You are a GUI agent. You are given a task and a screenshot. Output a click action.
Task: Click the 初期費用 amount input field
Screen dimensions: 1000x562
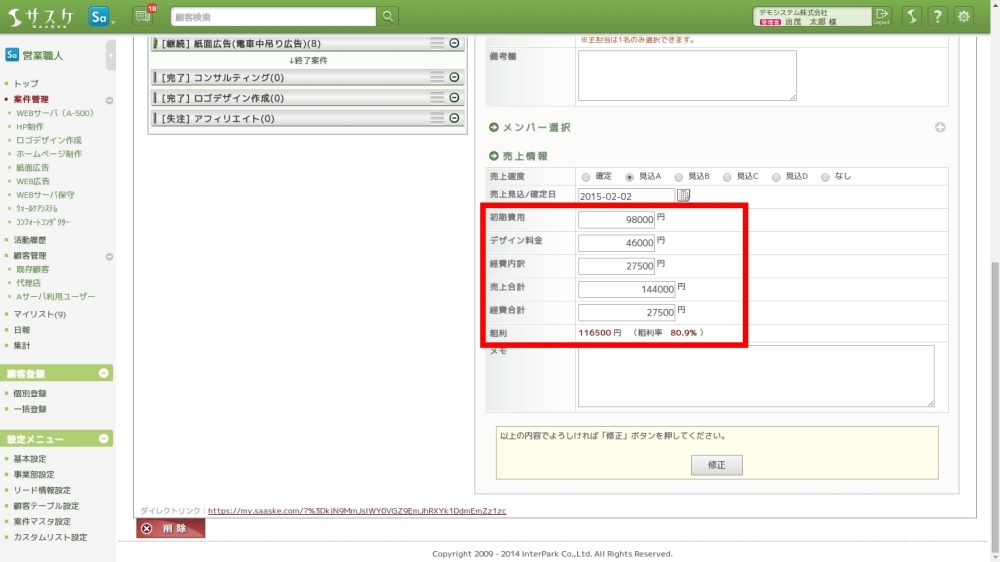click(616, 219)
